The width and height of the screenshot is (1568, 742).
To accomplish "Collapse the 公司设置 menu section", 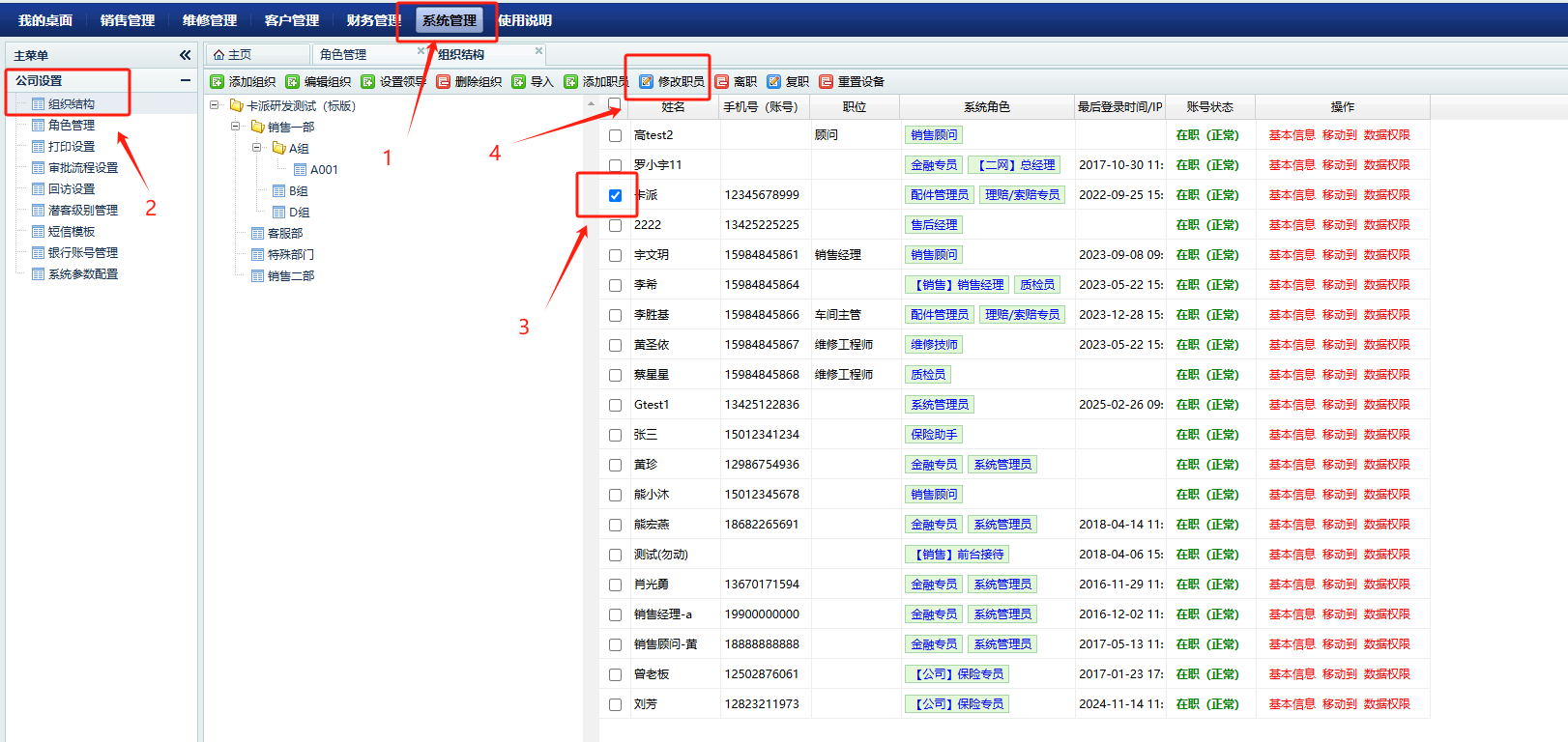I will pos(185,81).
